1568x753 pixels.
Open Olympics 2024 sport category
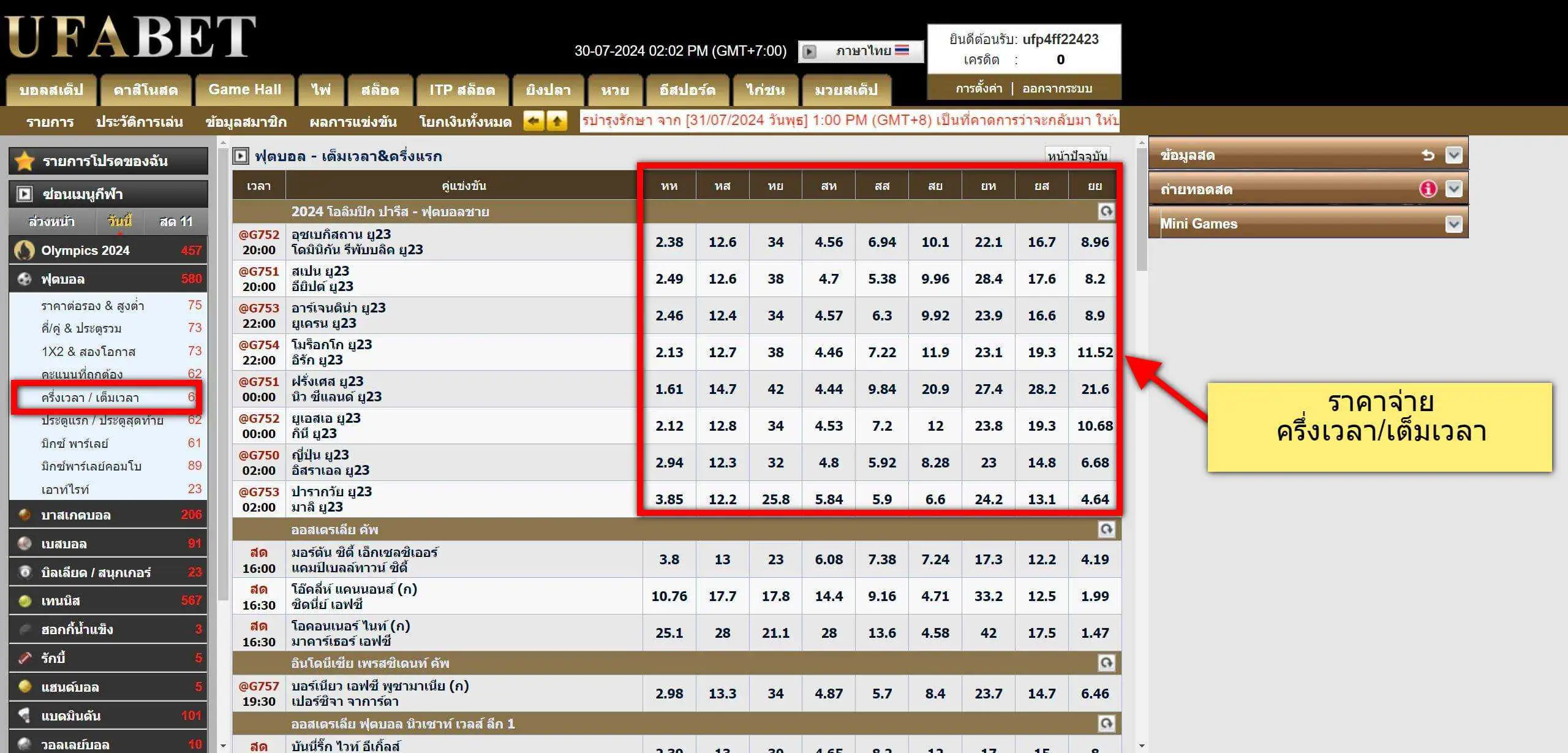pyautogui.click(x=108, y=250)
